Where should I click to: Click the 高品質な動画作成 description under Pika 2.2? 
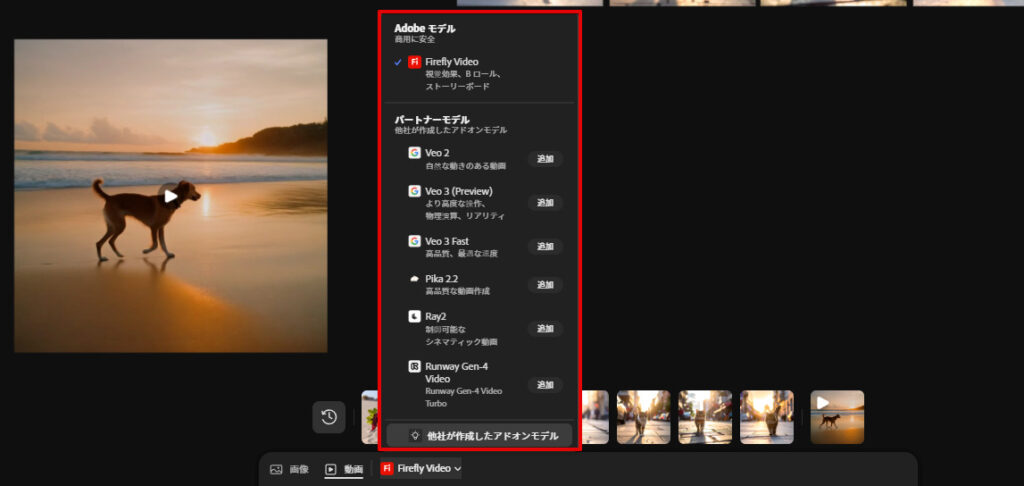(457, 291)
